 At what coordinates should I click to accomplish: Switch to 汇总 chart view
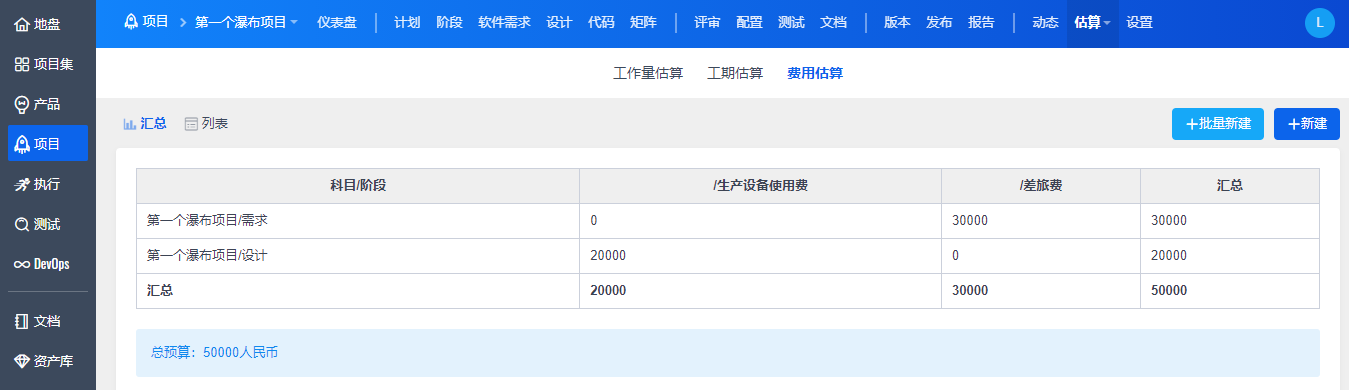(x=144, y=124)
